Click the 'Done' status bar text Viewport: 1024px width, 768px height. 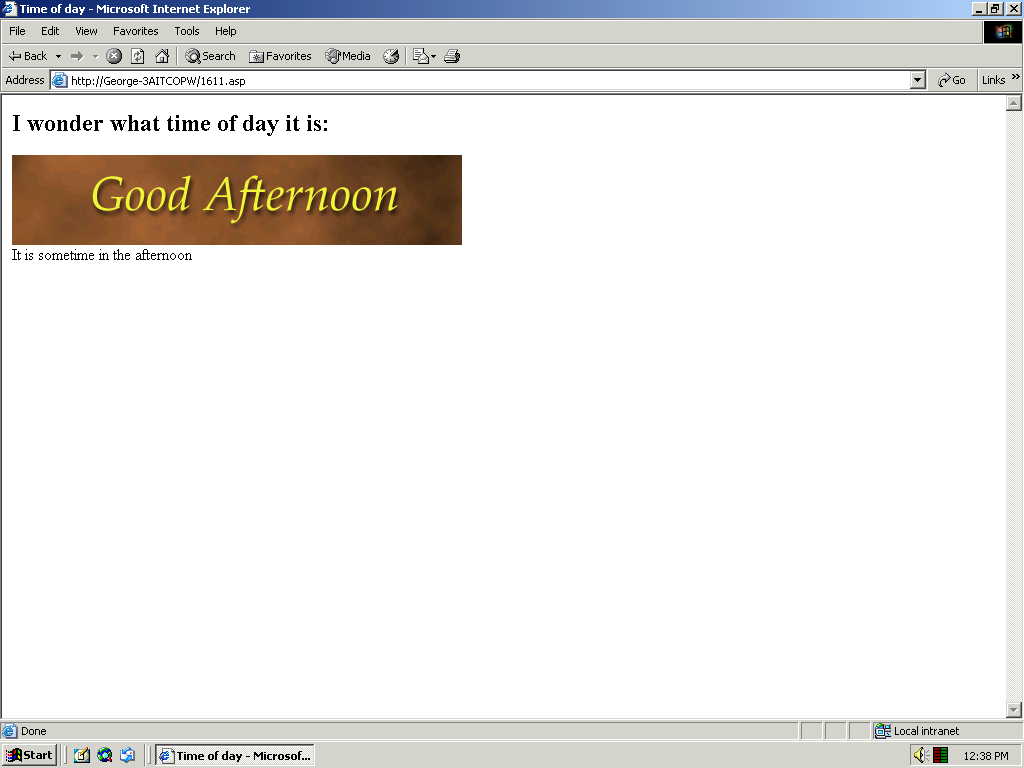tap(33, 731)
